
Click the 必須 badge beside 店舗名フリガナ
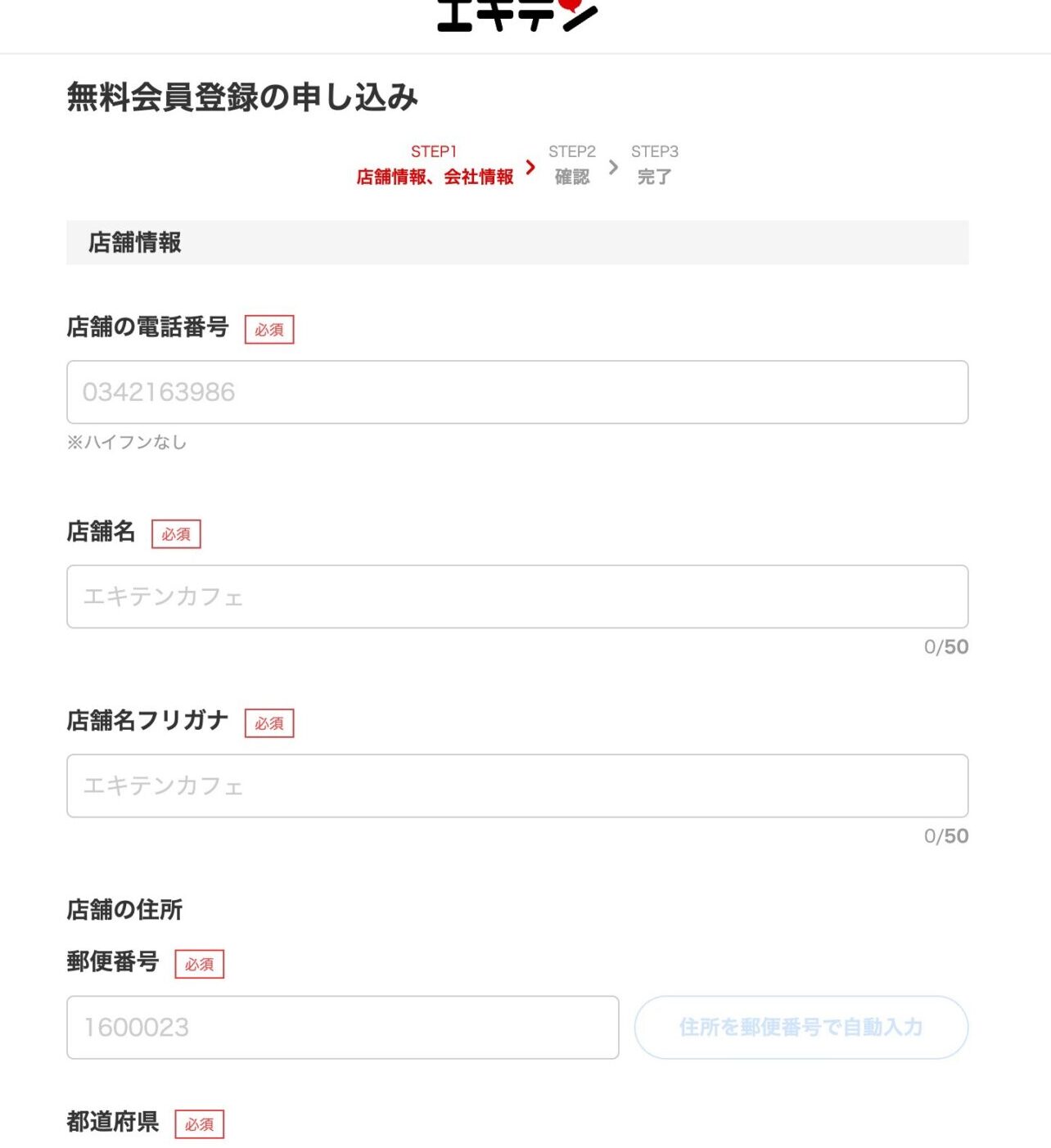click(269, 723)
